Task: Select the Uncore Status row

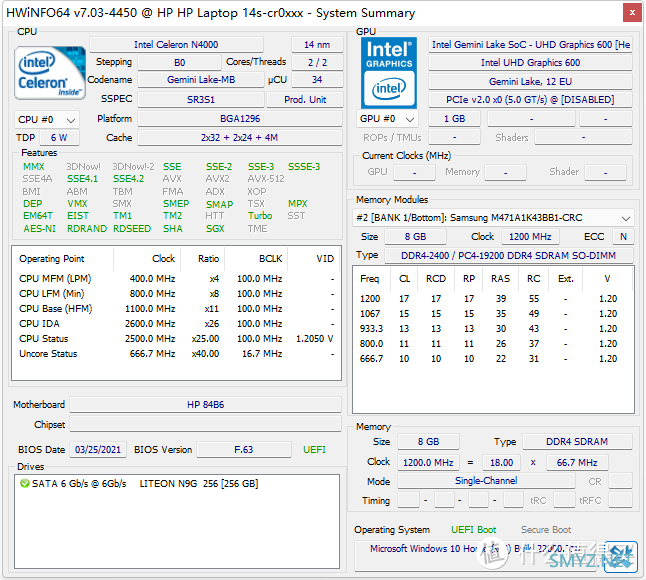Action: coord(176,354)
